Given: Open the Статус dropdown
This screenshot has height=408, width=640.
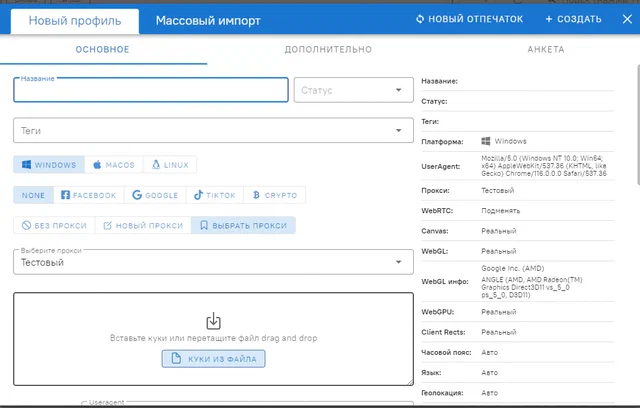Looking at the screenshot, I should coord(353,90).
